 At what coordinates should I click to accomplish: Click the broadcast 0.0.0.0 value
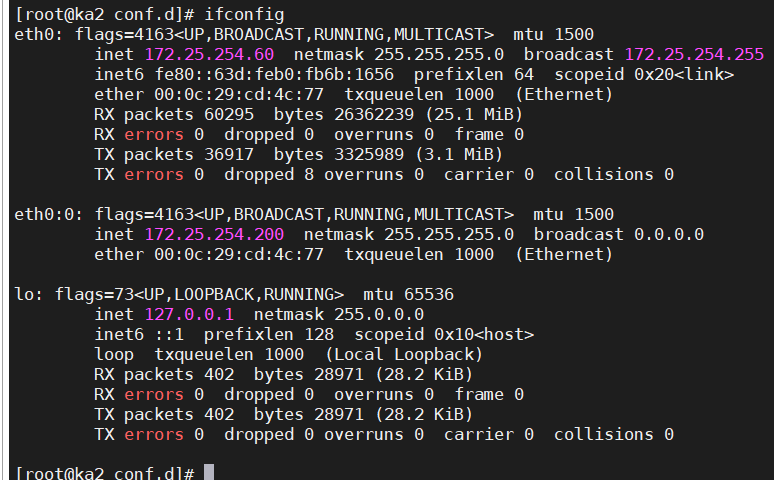click(x=669, y=234)
